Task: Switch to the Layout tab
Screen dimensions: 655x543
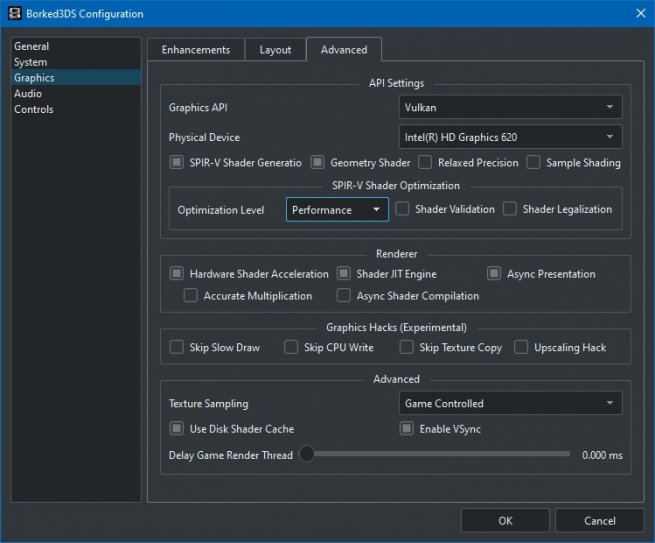Action: pos(275,50)
